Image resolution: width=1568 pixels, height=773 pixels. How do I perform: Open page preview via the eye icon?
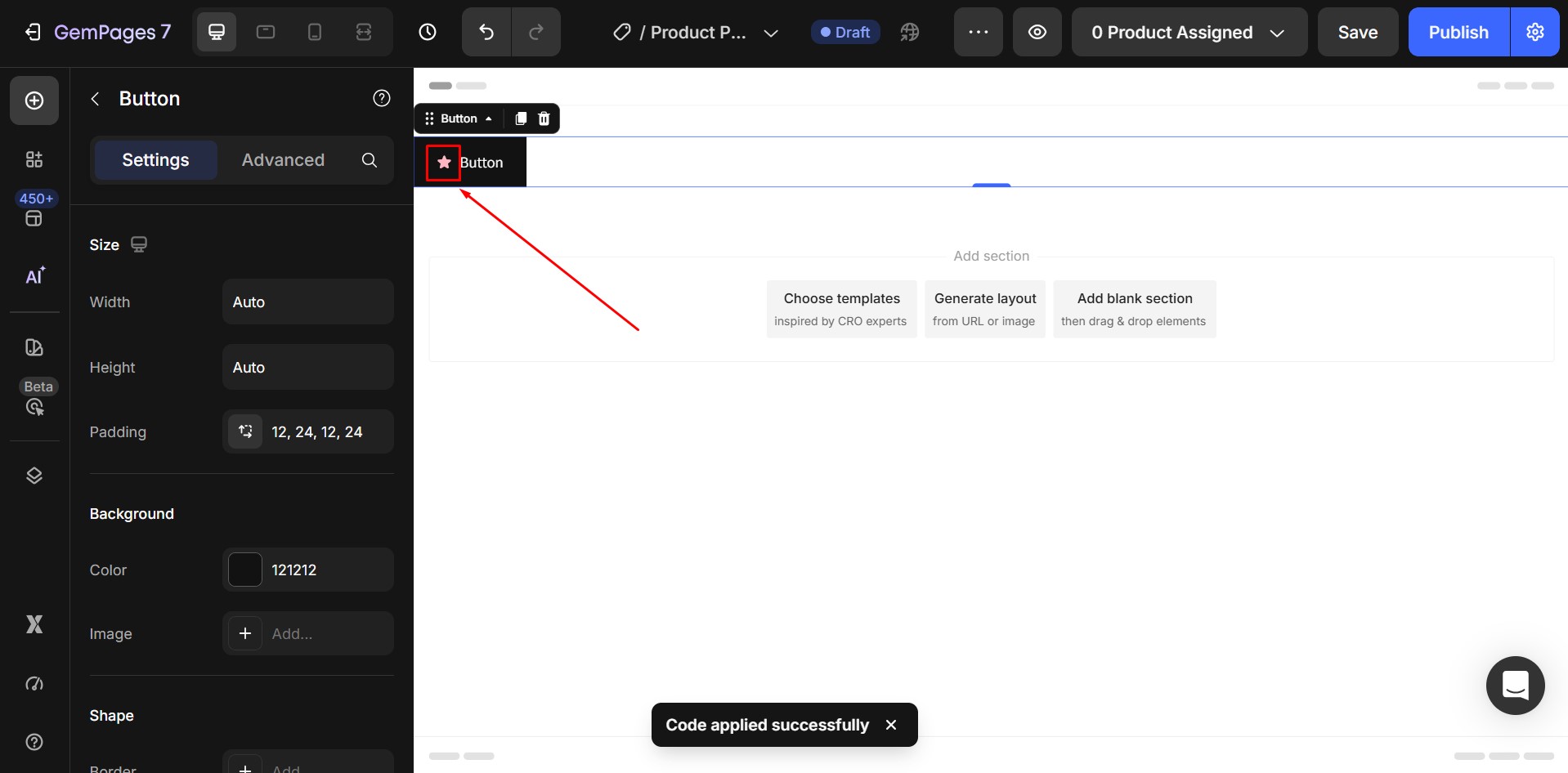(x=1037, y=32)
